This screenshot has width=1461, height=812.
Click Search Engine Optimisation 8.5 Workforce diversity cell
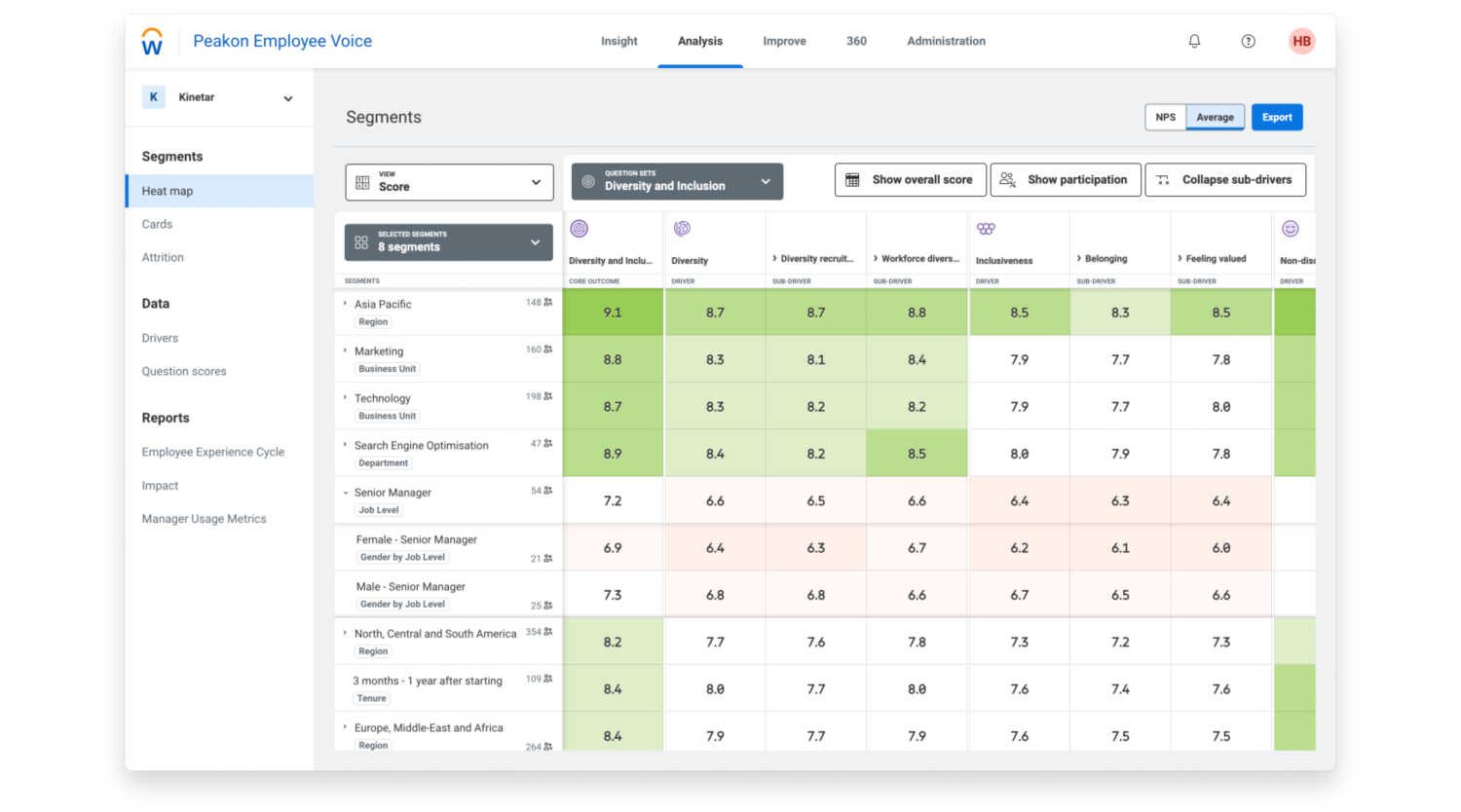(x=918, y=454)
